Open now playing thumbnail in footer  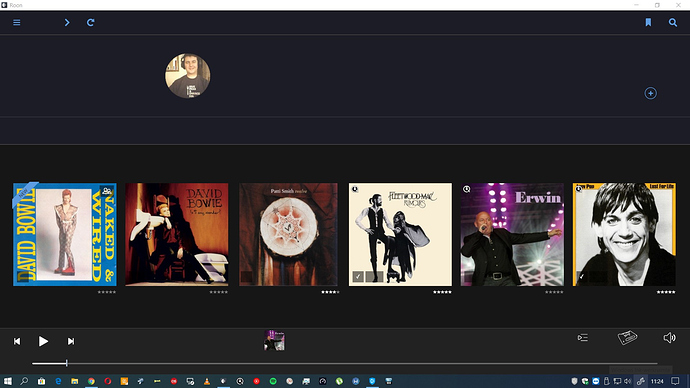pos(274,340)
